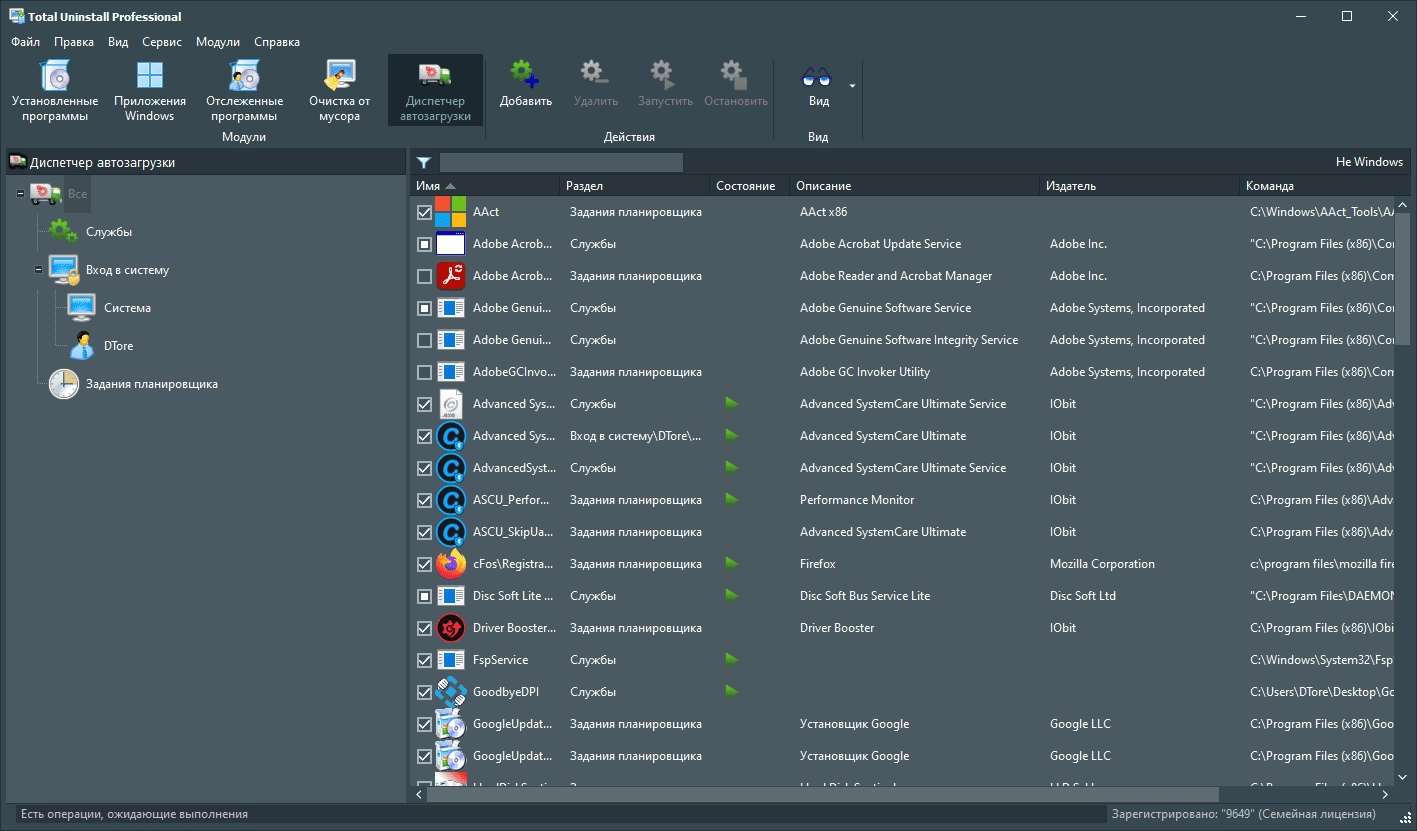This screenshot has width=1417, height=831.
Task: Select the DTore user node
Action: click(x=82, y=345)
